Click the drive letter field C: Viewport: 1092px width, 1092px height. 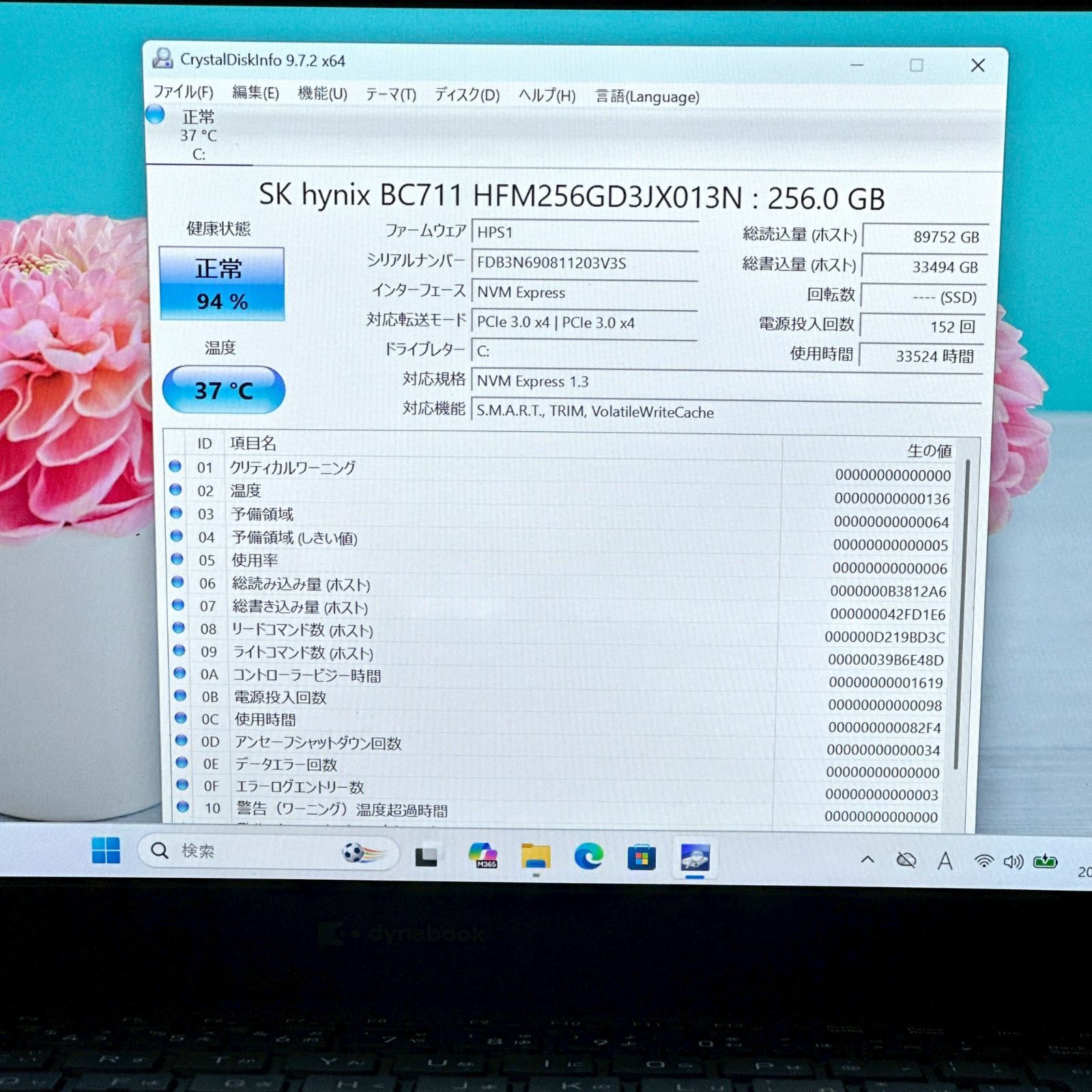584,351
